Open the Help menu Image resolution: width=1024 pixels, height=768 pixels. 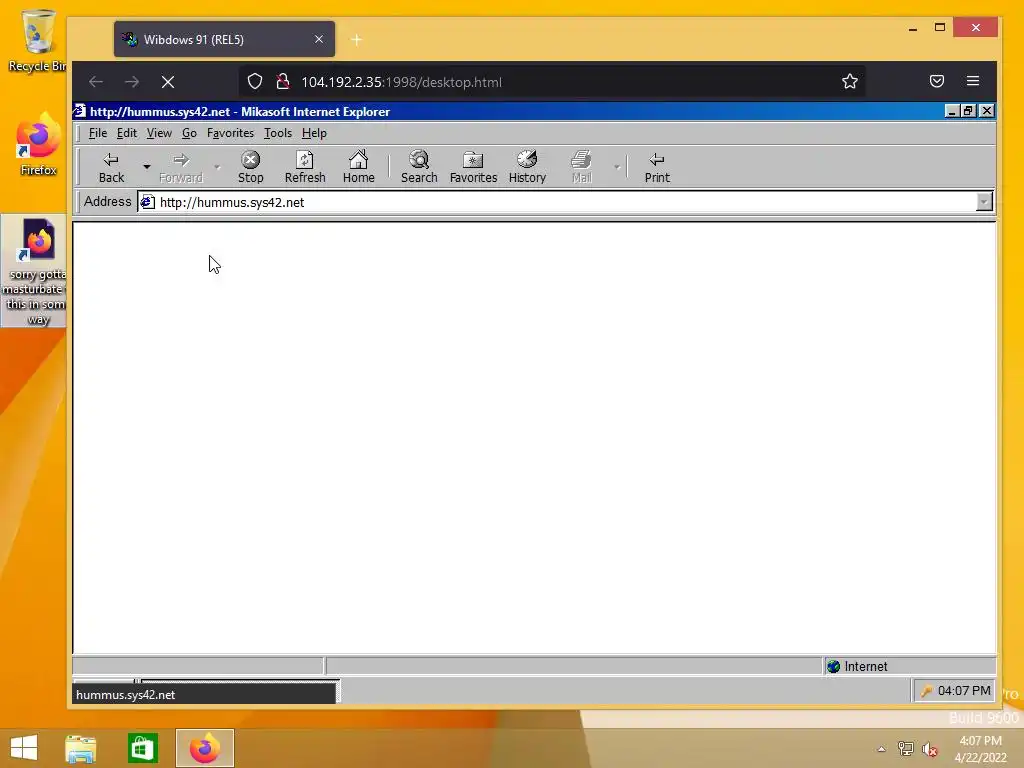tap(313, 133)
